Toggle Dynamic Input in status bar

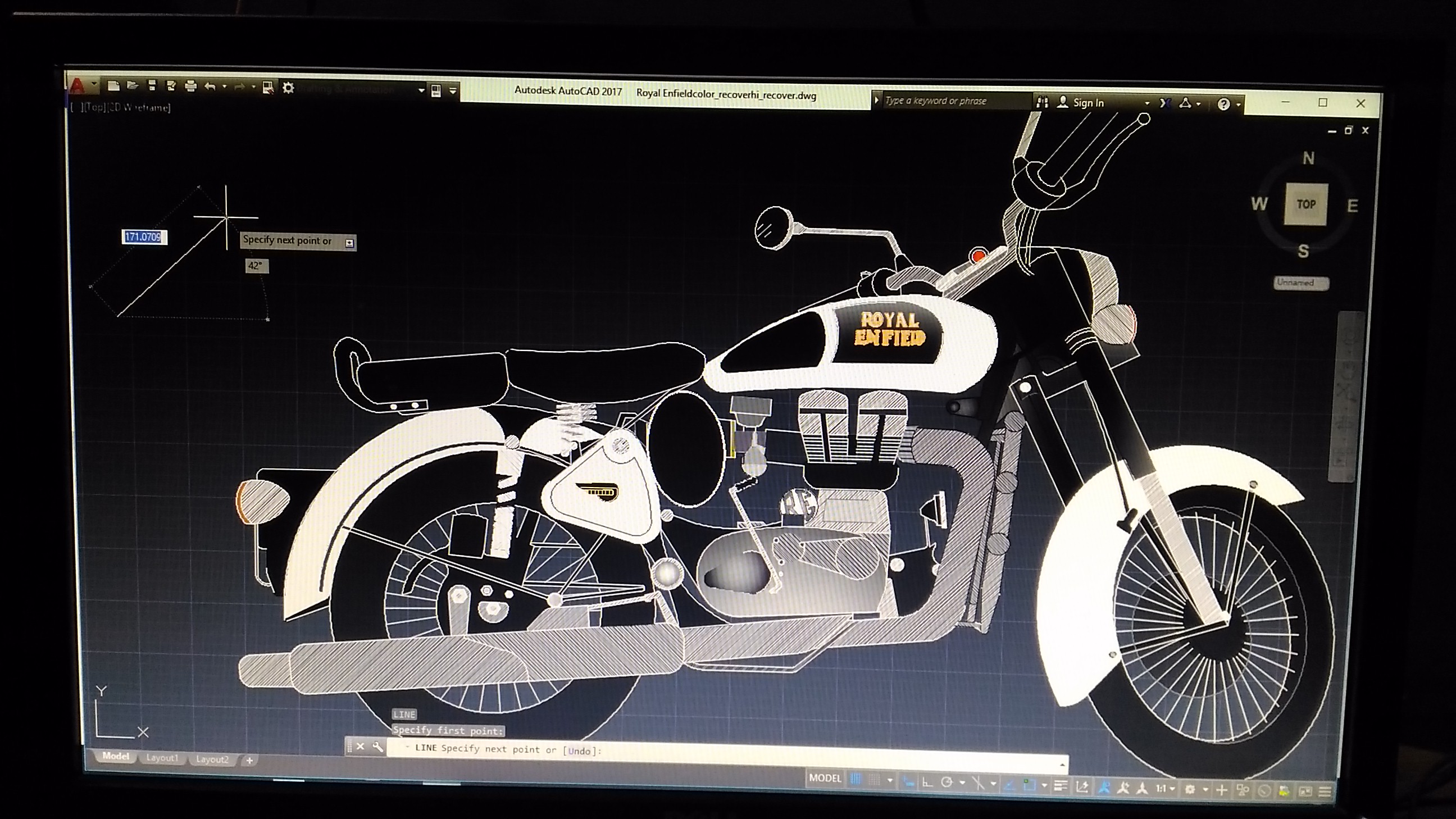909,782
